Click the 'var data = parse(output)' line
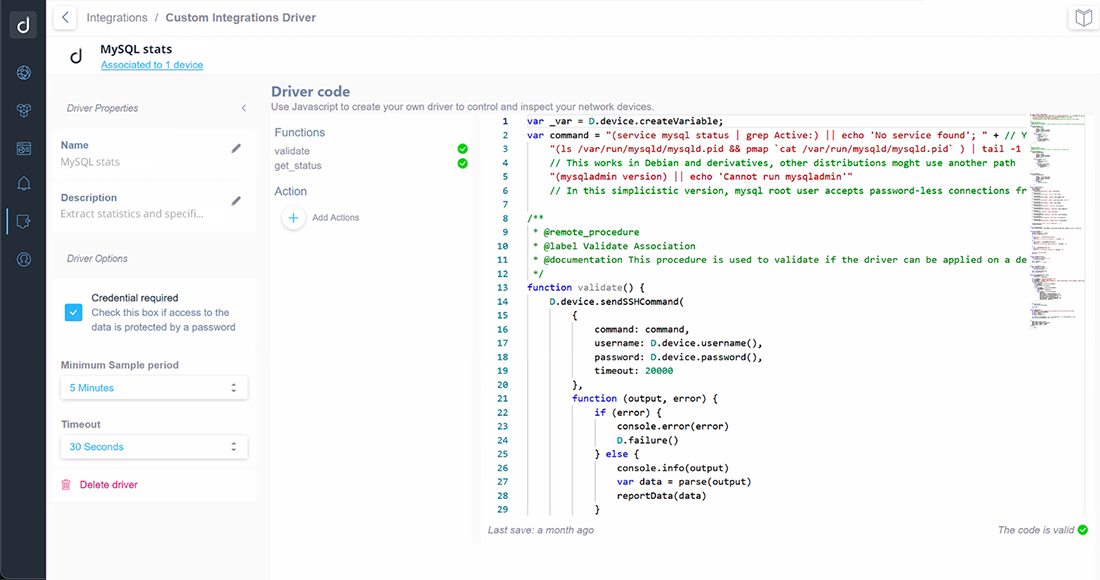1100x580 pixels. tap(684, 482)
